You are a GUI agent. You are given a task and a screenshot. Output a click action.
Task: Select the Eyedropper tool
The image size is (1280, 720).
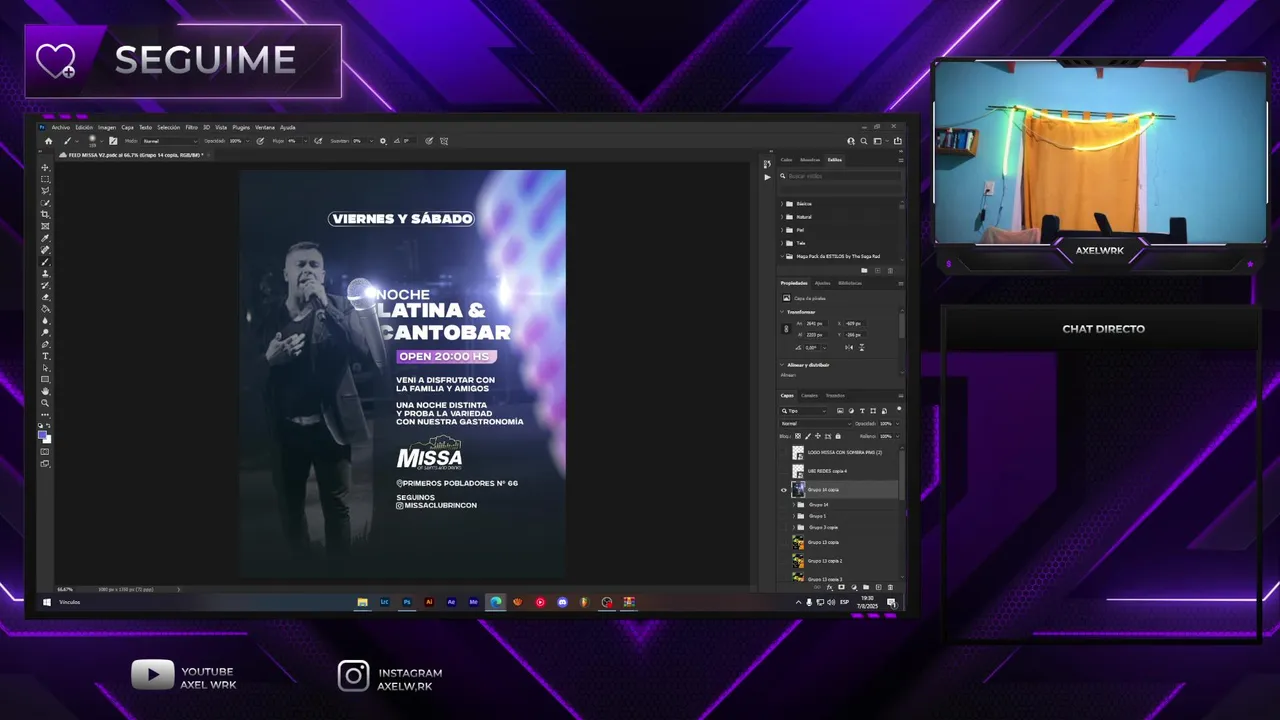pyautogui.click(x=46, y=237)
